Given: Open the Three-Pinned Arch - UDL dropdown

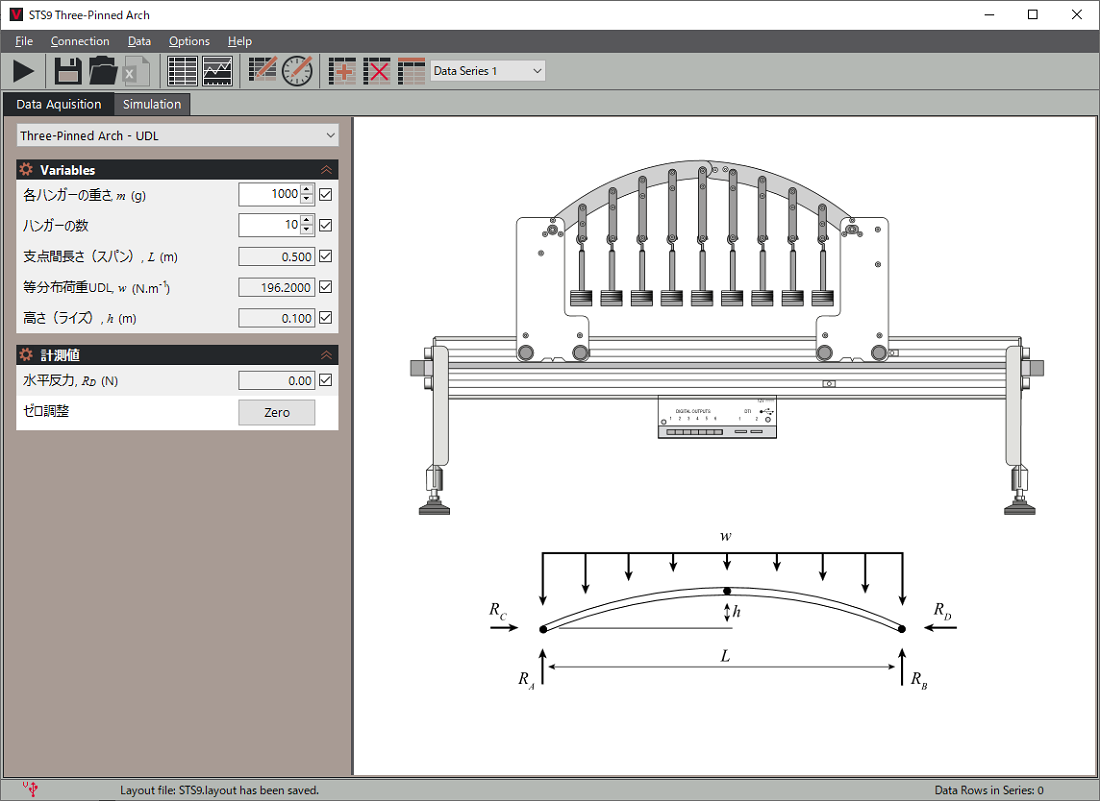Looking at the screenshot, I should coord(177,135).
